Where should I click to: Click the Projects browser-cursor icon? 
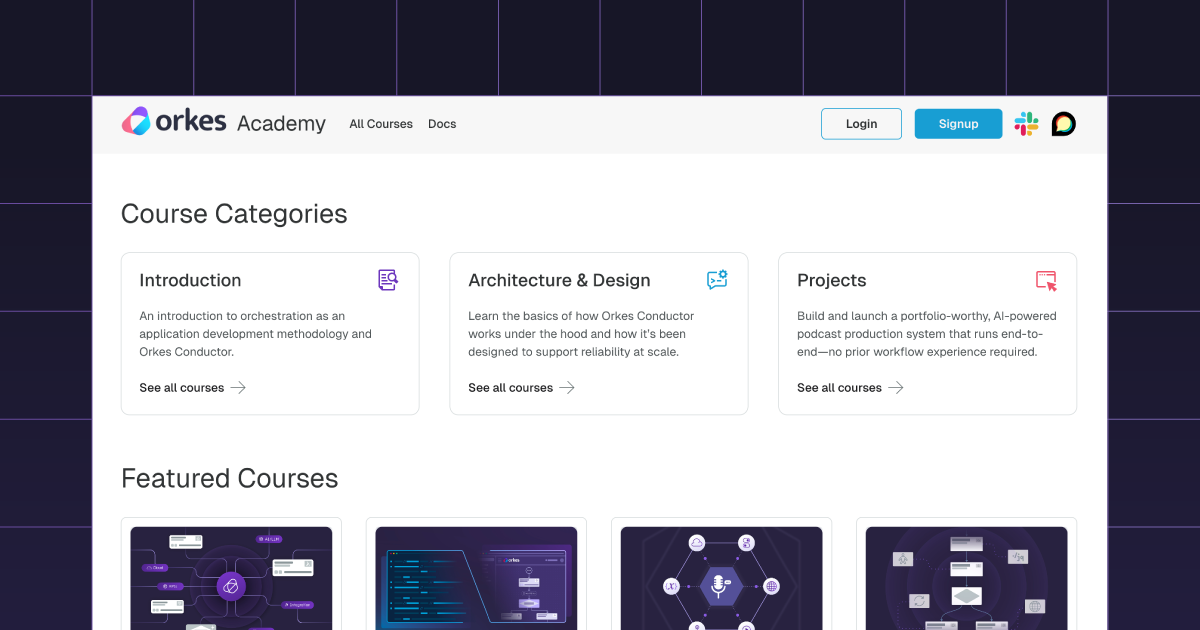(1046, 280)
